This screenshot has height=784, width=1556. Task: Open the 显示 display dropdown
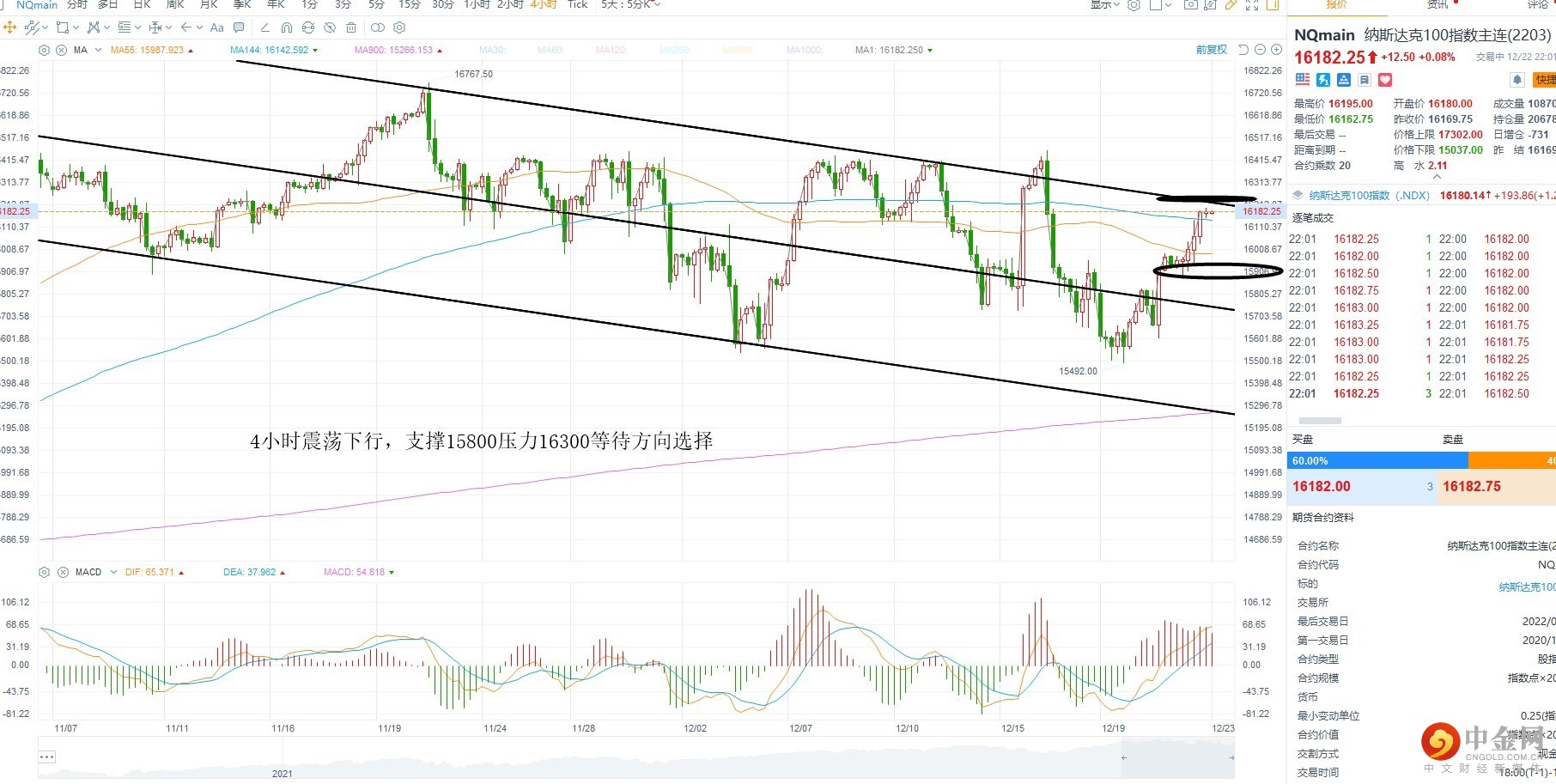1104,4
